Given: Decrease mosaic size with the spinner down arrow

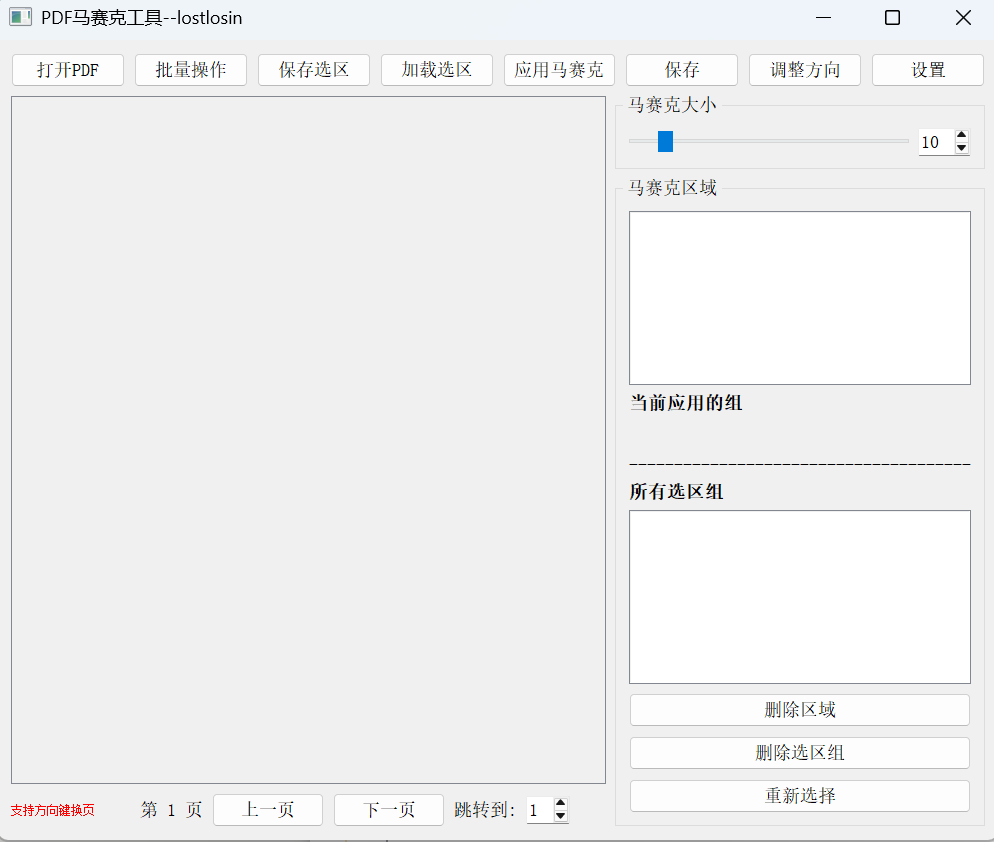Looking at the screenshot, I should [x=961, y=148].
